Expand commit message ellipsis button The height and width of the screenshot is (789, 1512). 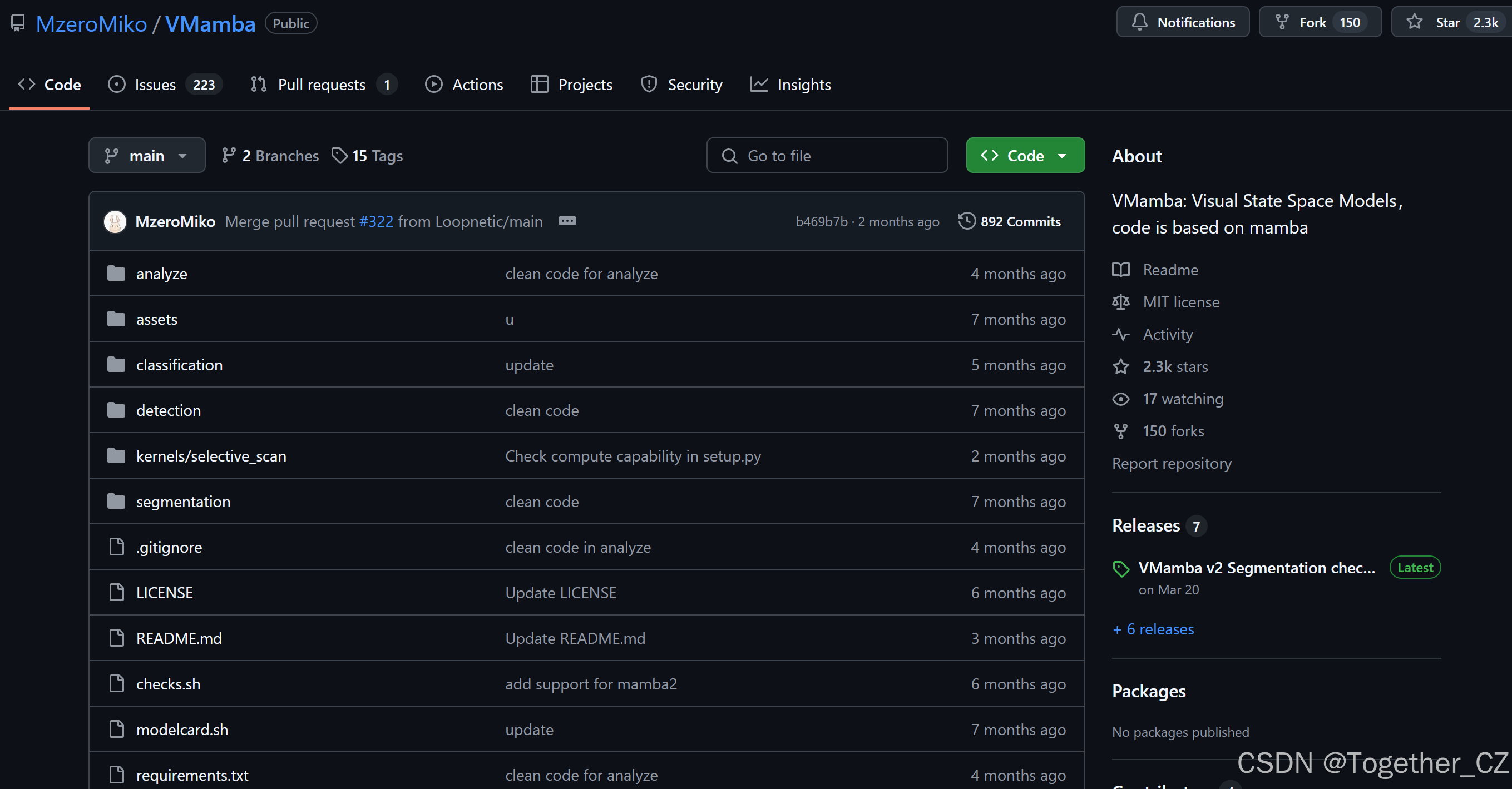567,221
